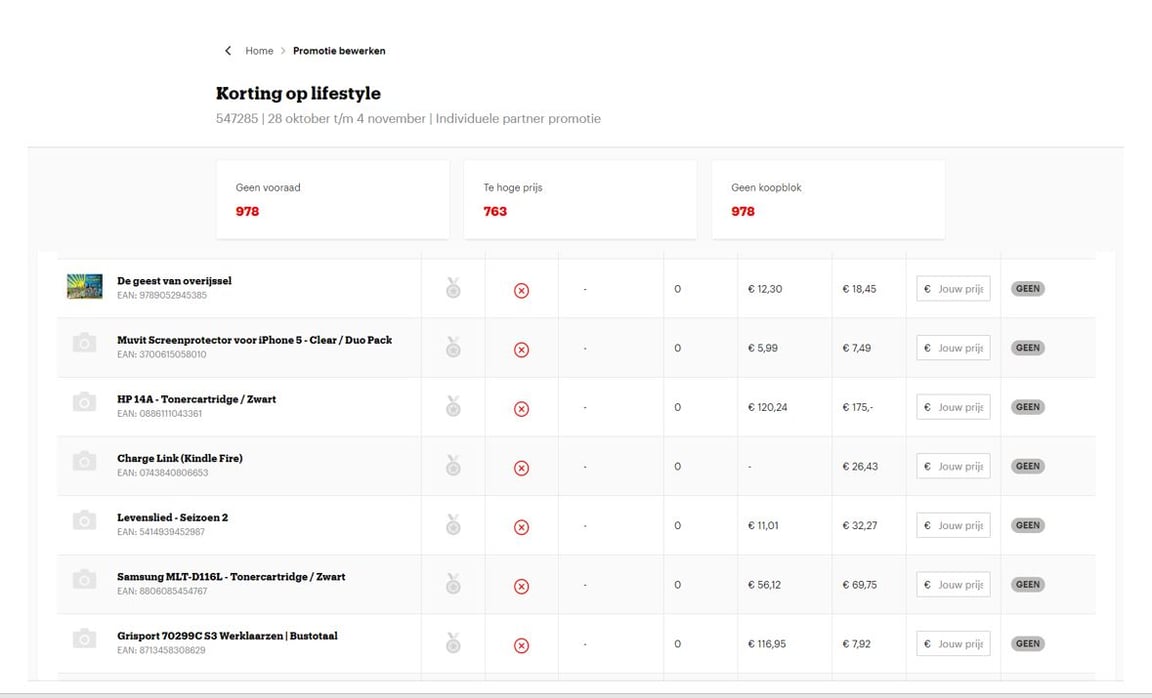Image resolution: width=1152 pixels, height=698 pixels.
Task: Click GEEN badge on Muvit Screenprotector row
Action: click(1027, 348)
